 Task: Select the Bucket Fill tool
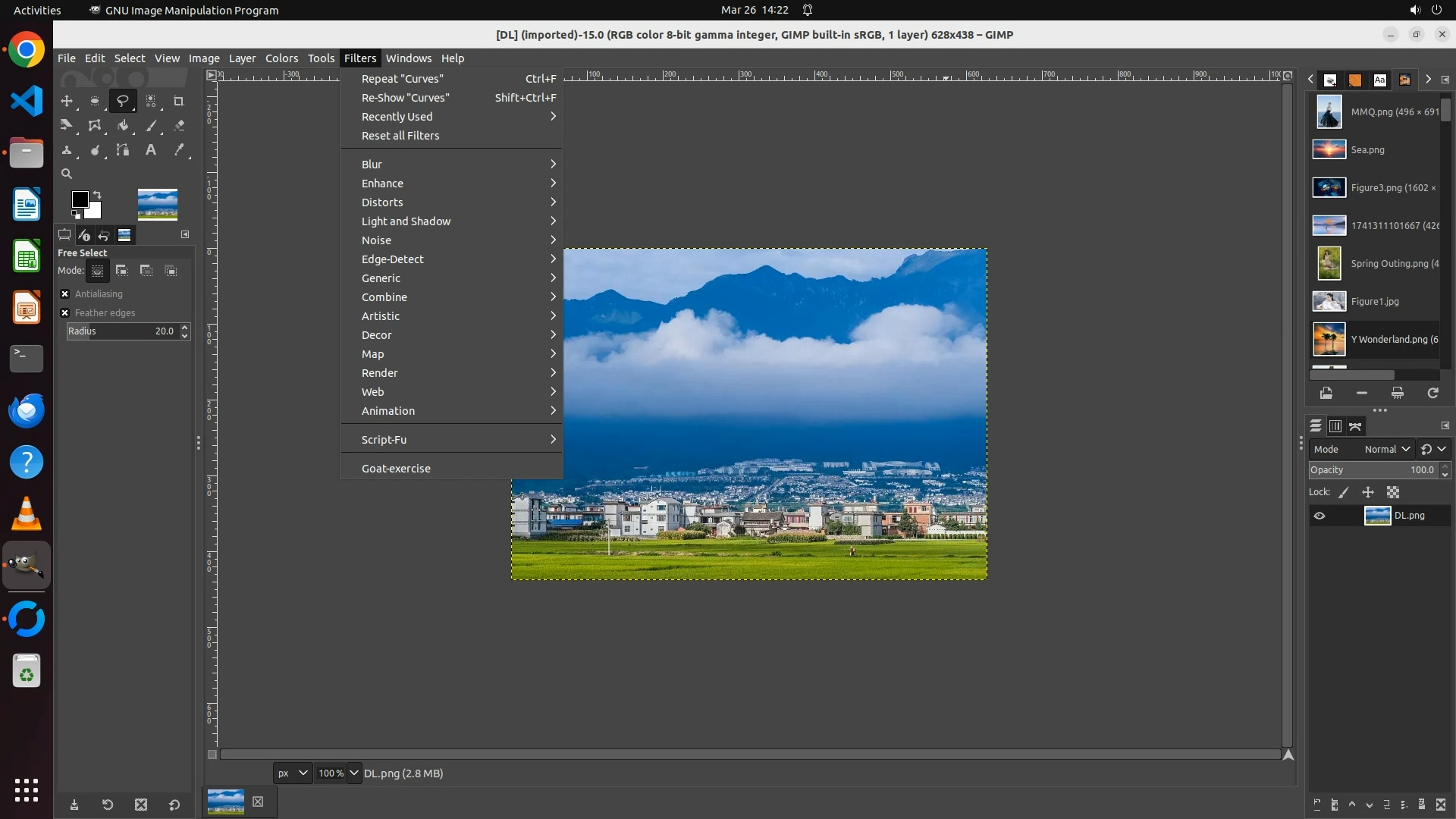123,126
